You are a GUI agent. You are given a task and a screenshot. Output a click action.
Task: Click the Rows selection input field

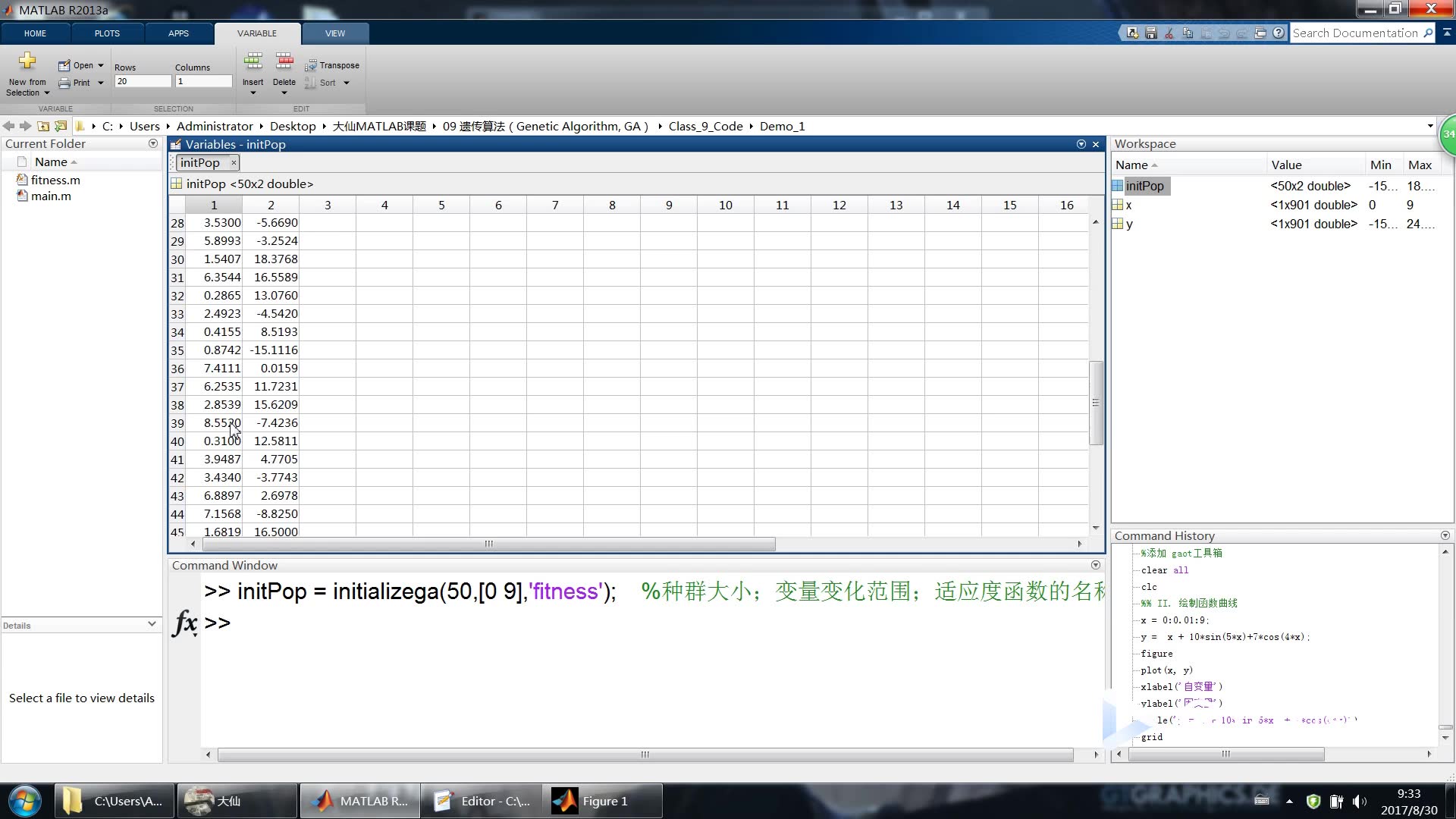coord(143,81)
